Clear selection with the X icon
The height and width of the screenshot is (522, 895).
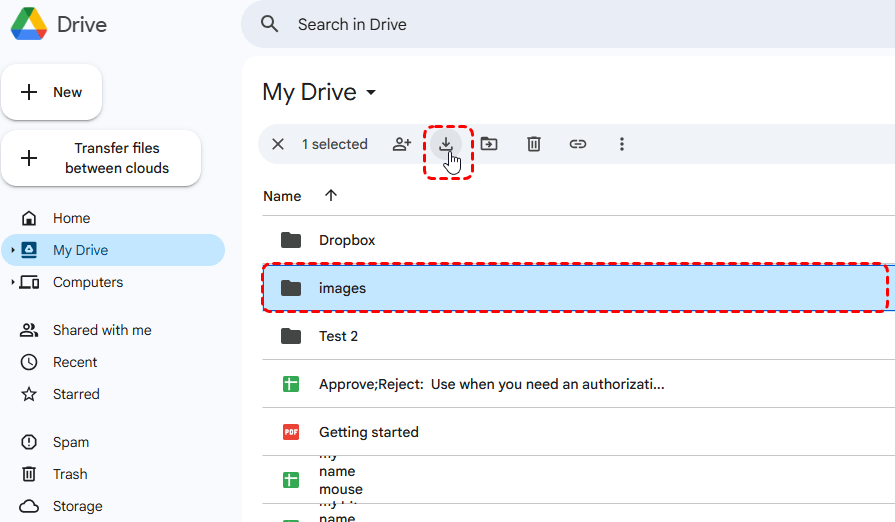tap(278, 144)
